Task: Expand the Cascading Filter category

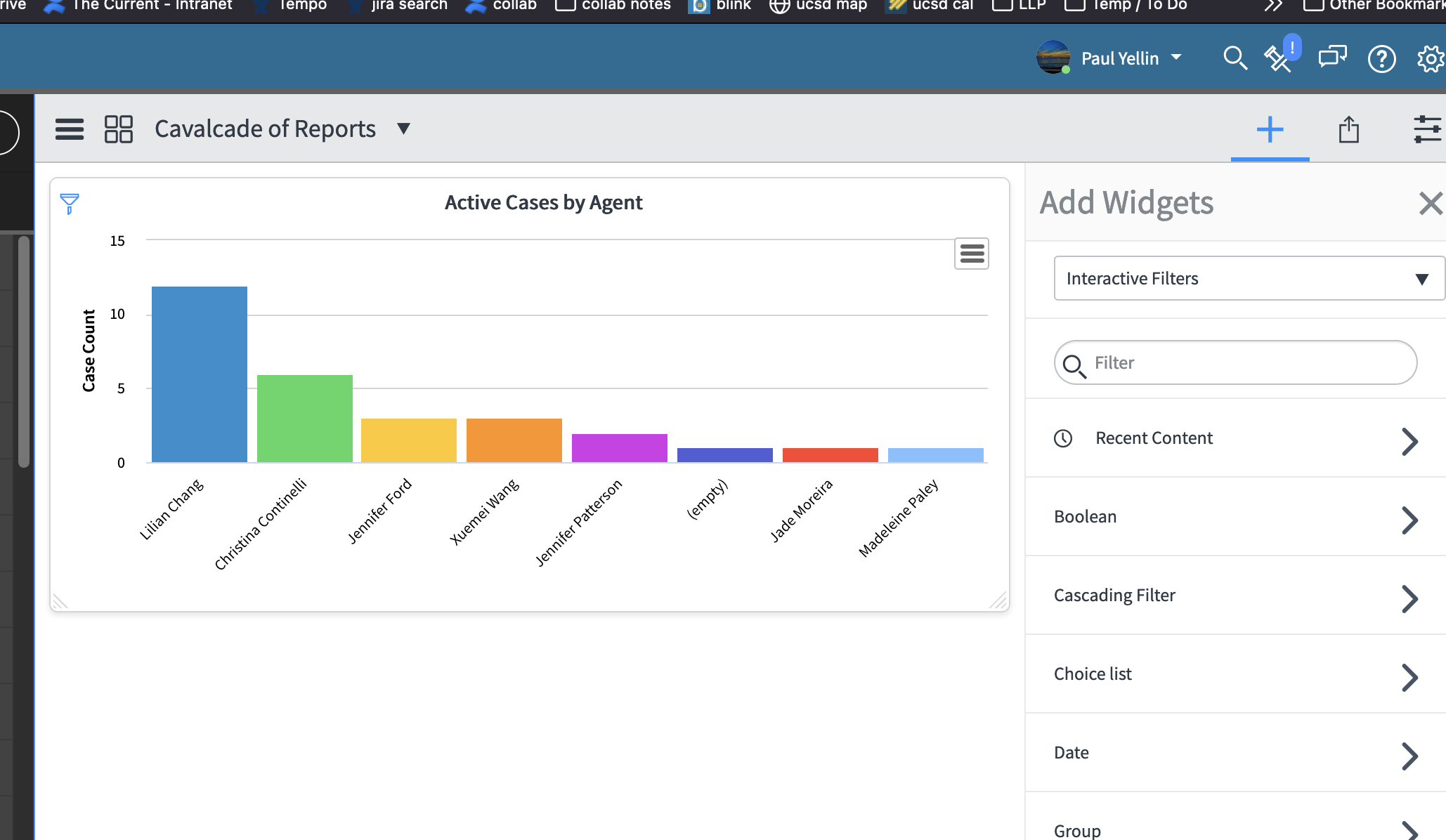Action: click(1235, 596)
